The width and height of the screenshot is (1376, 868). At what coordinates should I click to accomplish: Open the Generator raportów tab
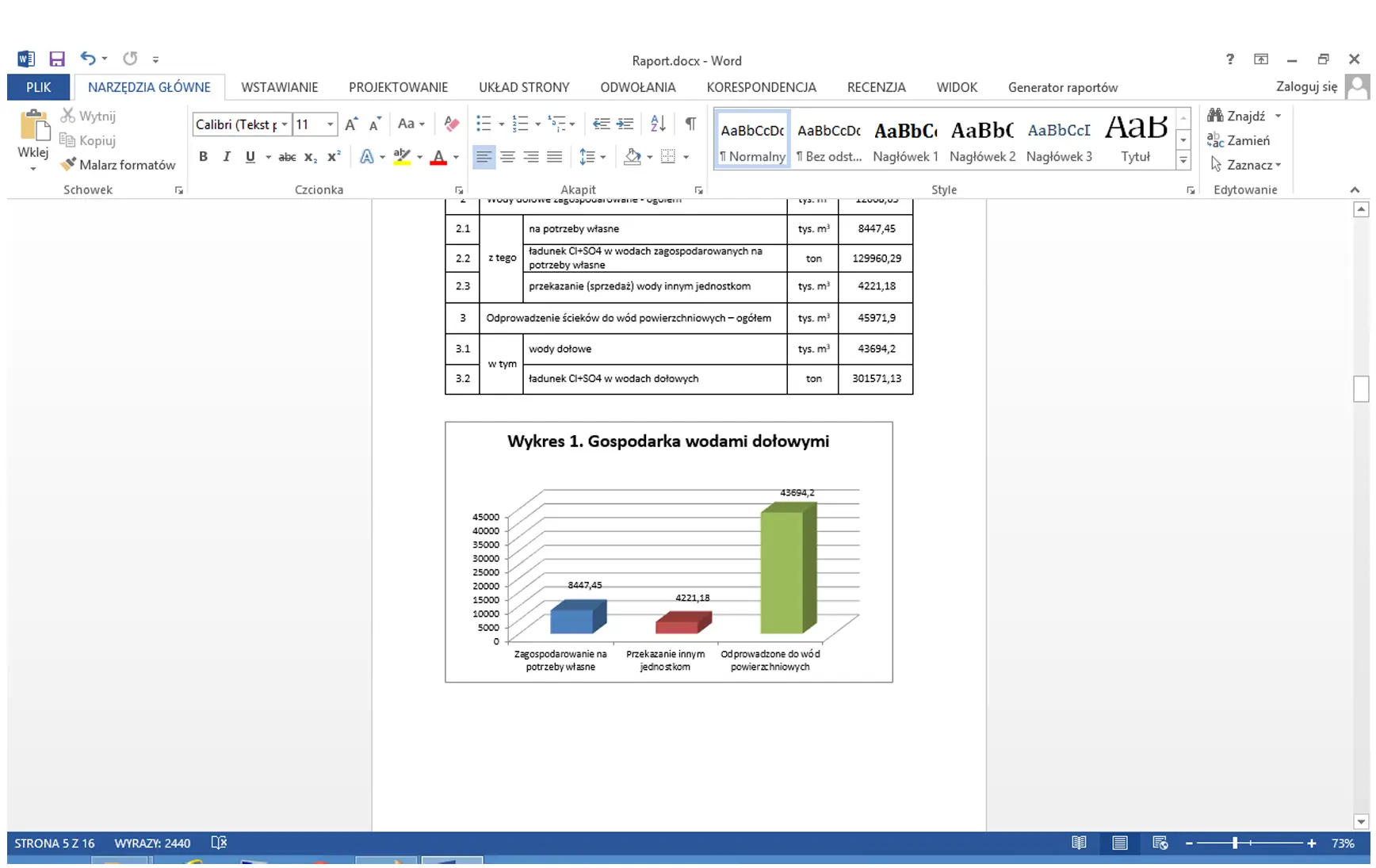point(1062,87)
